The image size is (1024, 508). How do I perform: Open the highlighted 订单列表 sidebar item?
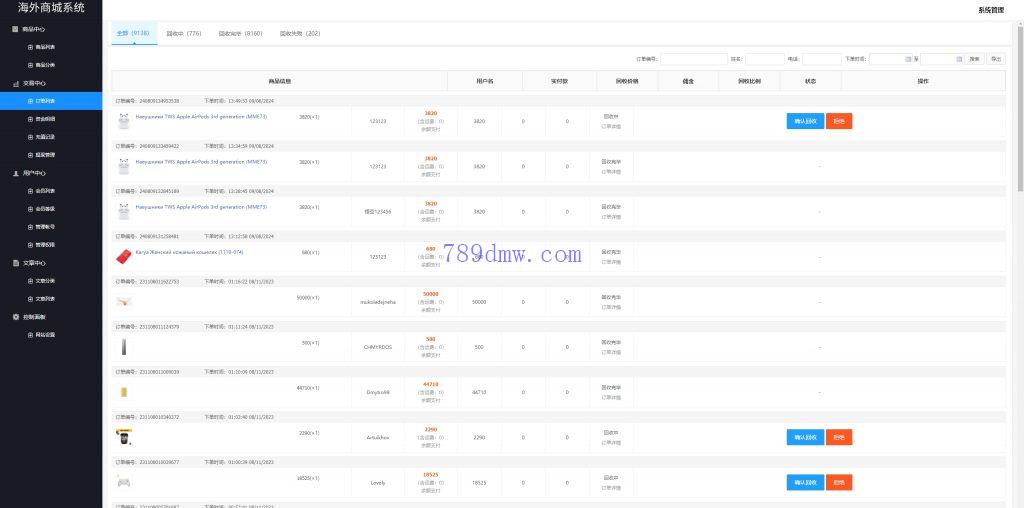(x=45, y=101)
